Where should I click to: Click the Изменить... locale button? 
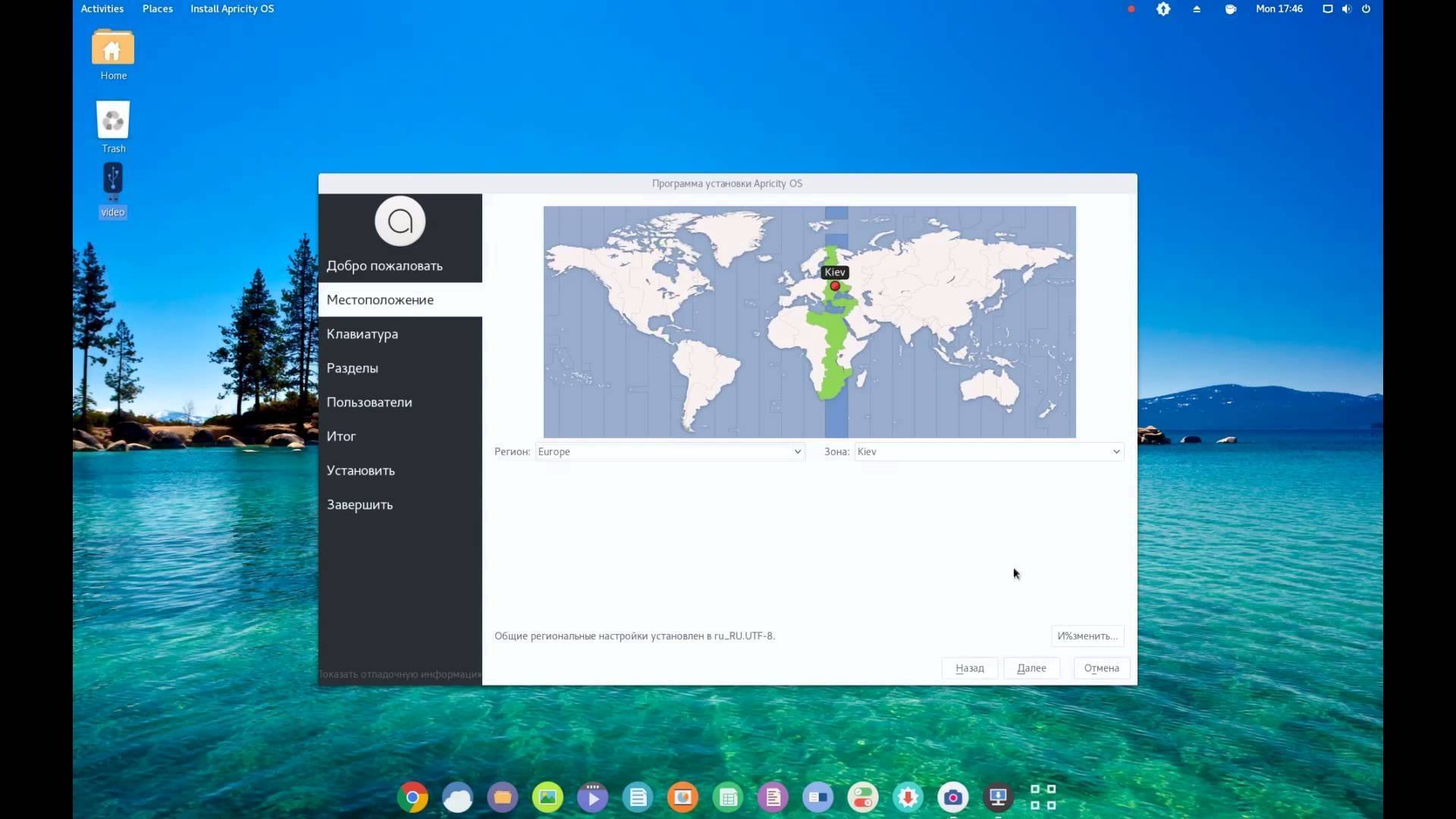[x=1087, y=636]
